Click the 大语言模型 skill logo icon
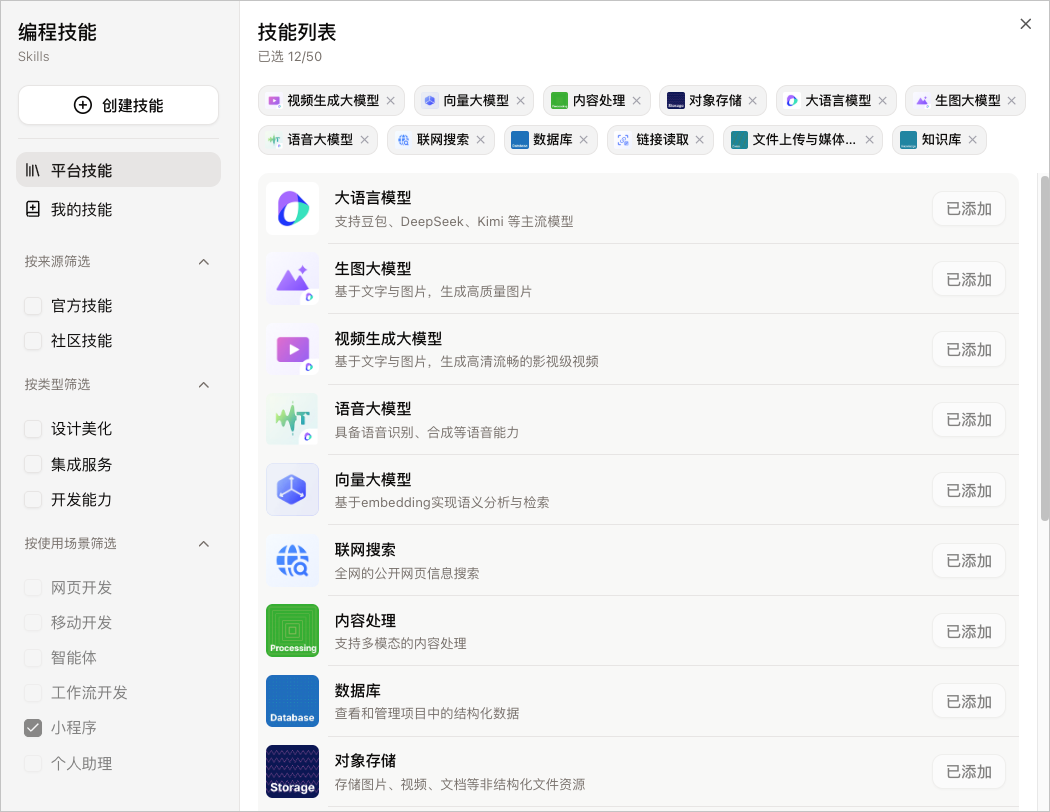1050x812 pixels. click(x=293, y=209)
